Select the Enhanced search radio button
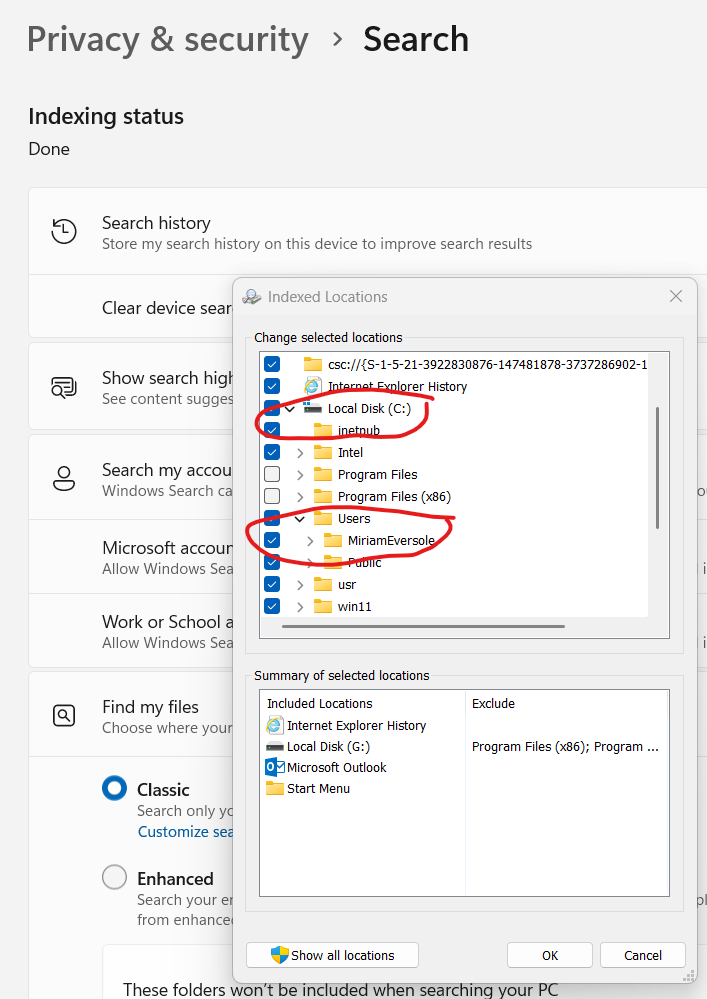The width and height of the screenshot is (707, 999). [115, 877]
